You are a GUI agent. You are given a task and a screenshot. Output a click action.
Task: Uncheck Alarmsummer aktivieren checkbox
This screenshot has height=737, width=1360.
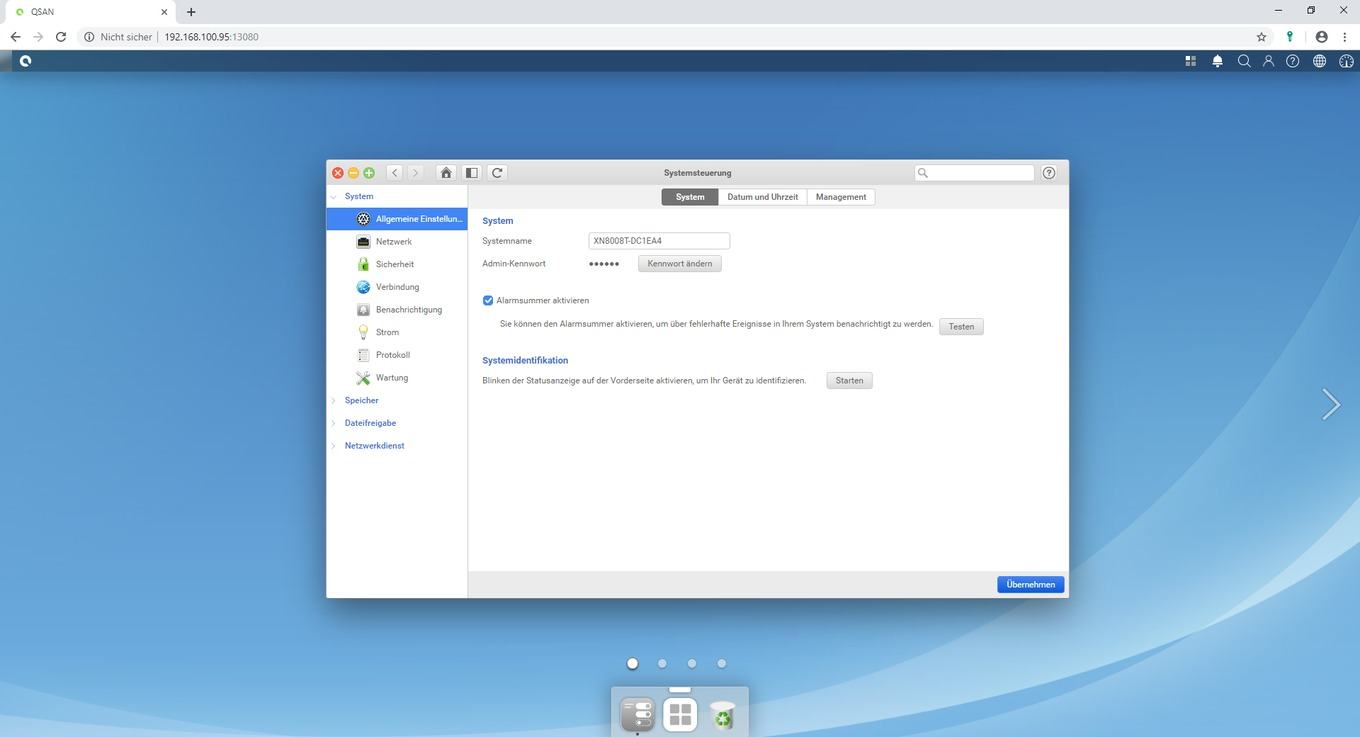coord(488,300)
